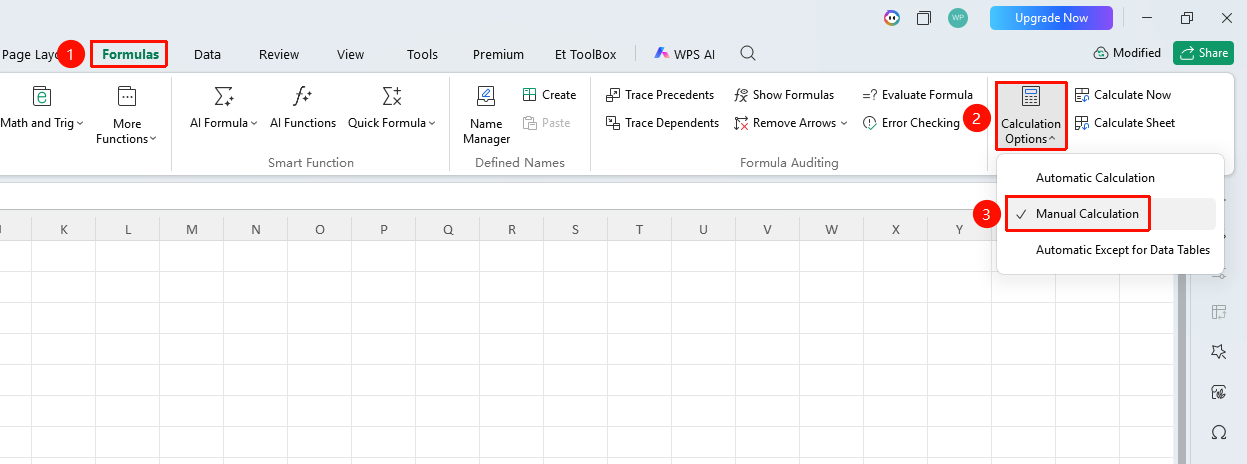The width and height of the screenshot is (1247, 464).
Task: Switch to the Data tab
Action: click(x=207, y=54)
